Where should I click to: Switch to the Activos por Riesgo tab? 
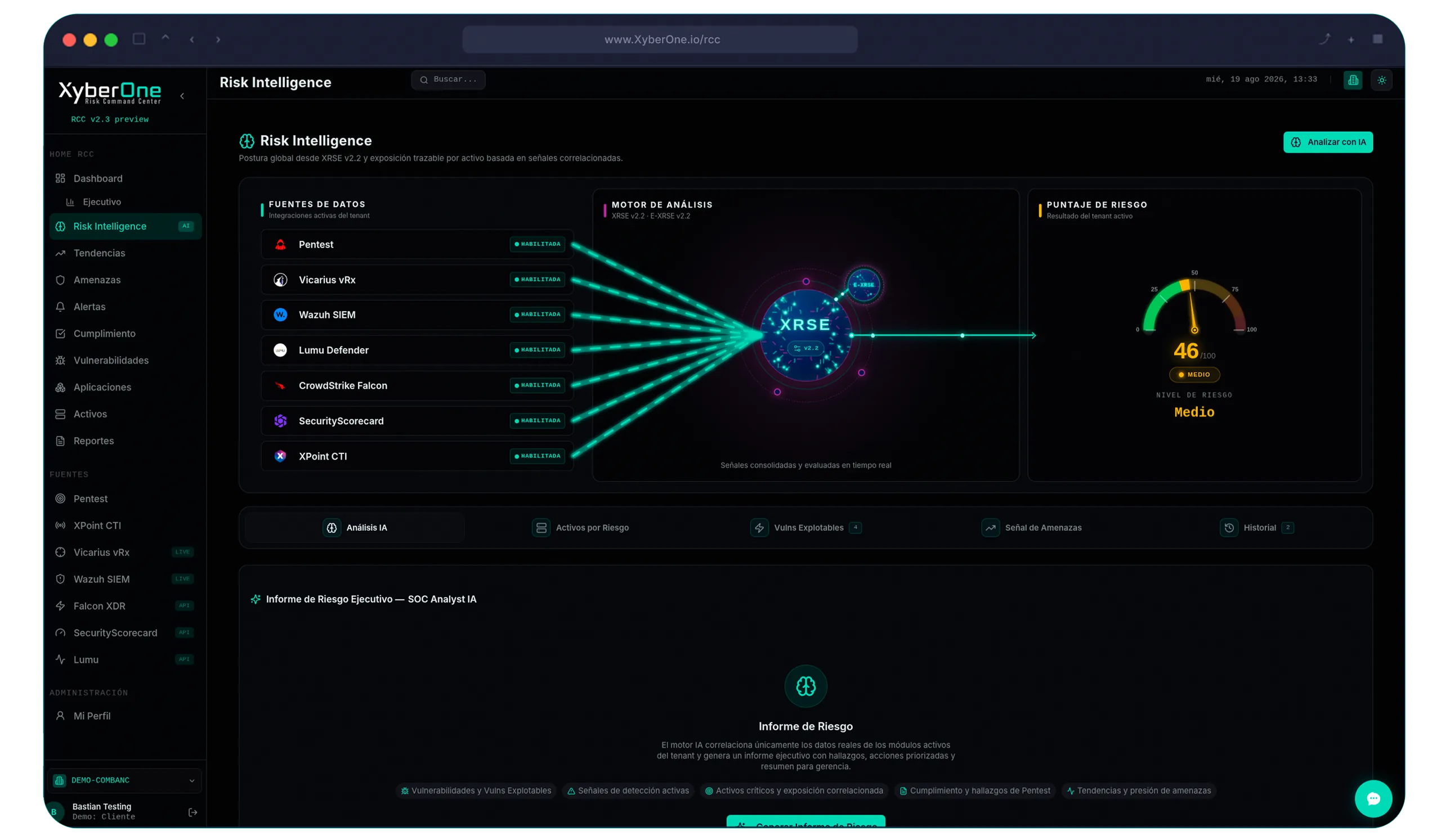580,528
